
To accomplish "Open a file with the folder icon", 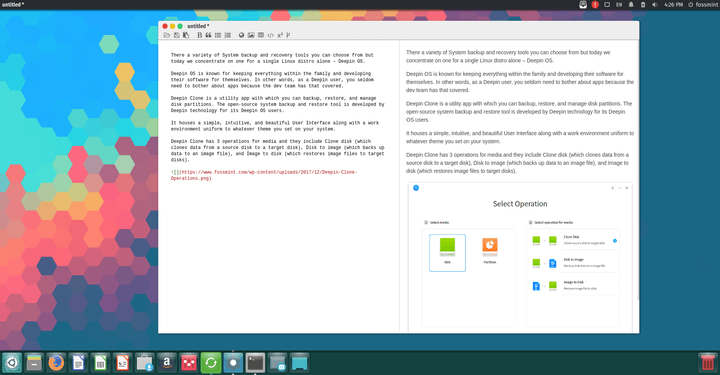I will tap(167, 35).
